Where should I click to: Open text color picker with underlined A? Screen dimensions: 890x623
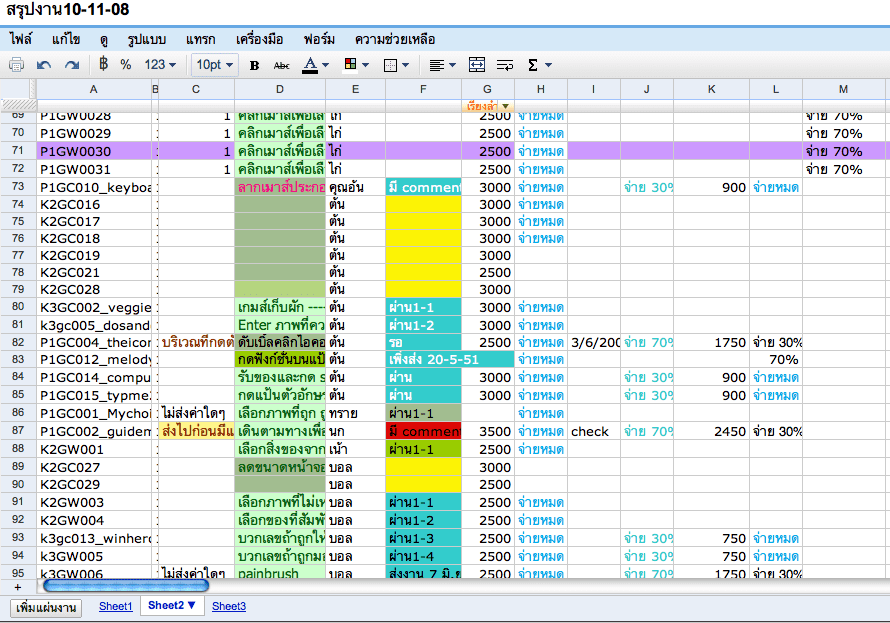click(x=315, y=65)
